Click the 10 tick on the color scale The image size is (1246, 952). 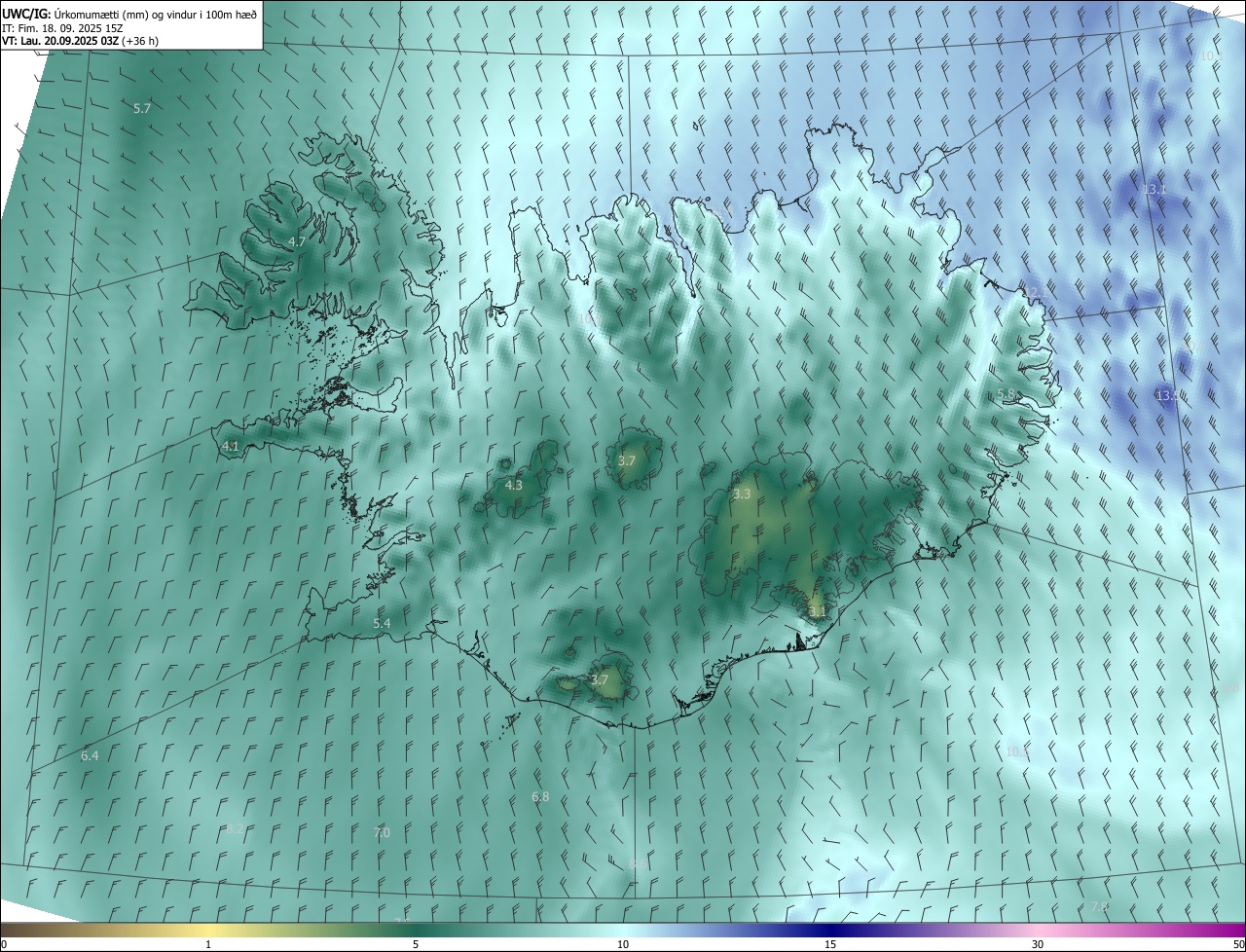pos(623,944)
